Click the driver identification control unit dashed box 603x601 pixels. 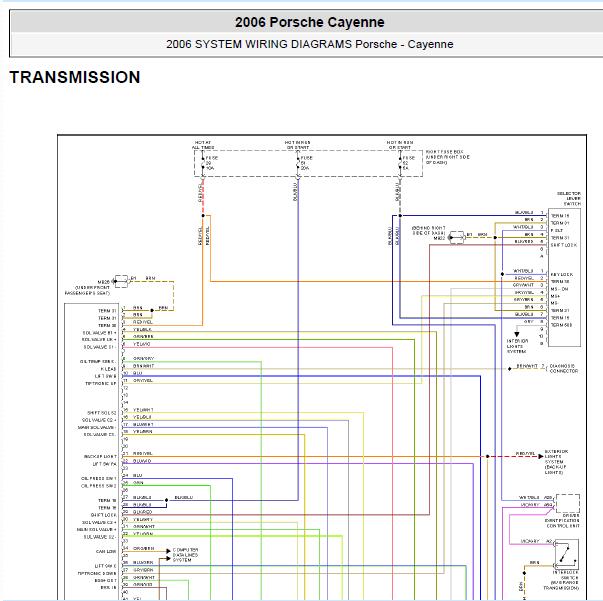click(568, 503)
